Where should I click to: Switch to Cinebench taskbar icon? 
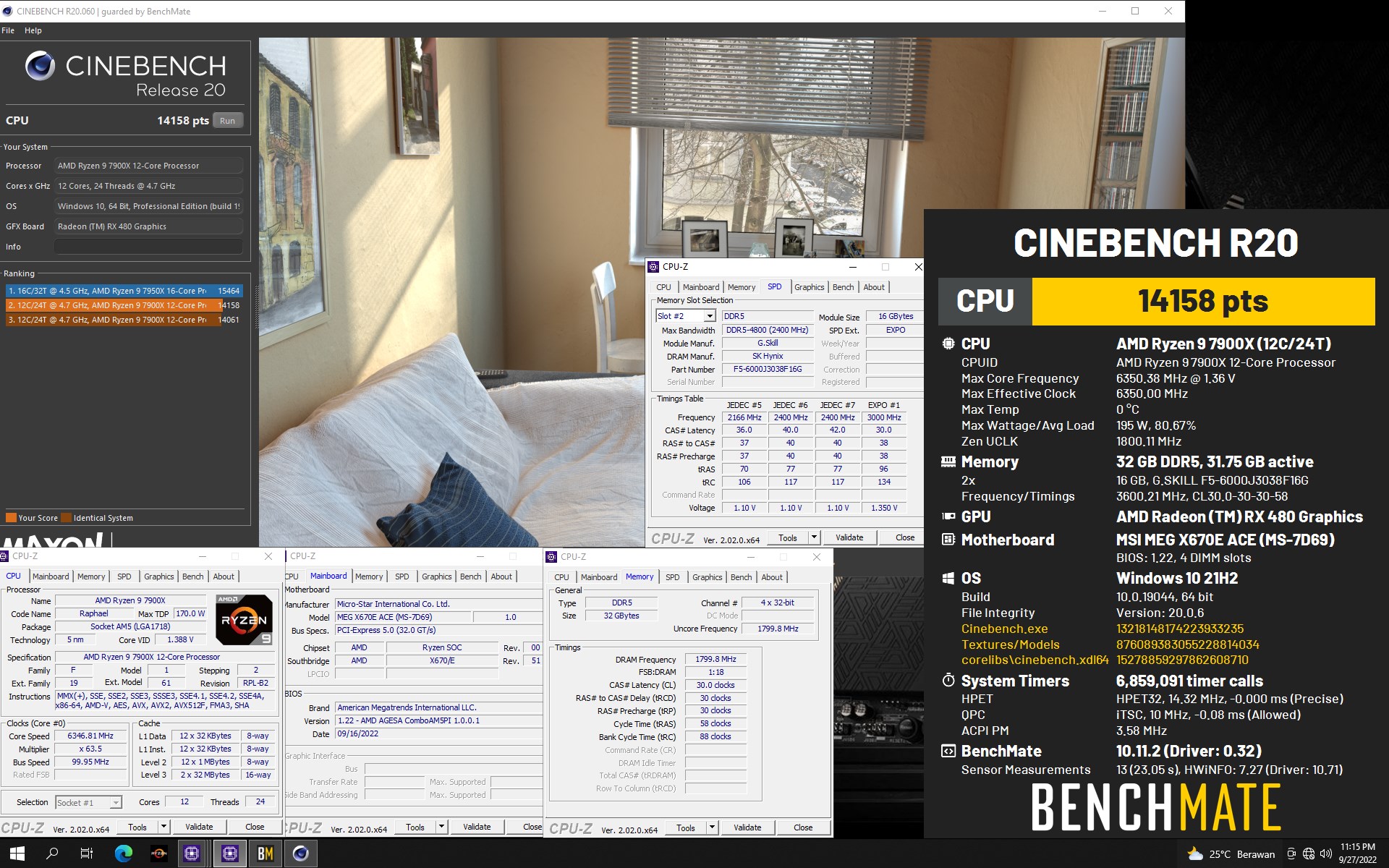coord(300,854)
